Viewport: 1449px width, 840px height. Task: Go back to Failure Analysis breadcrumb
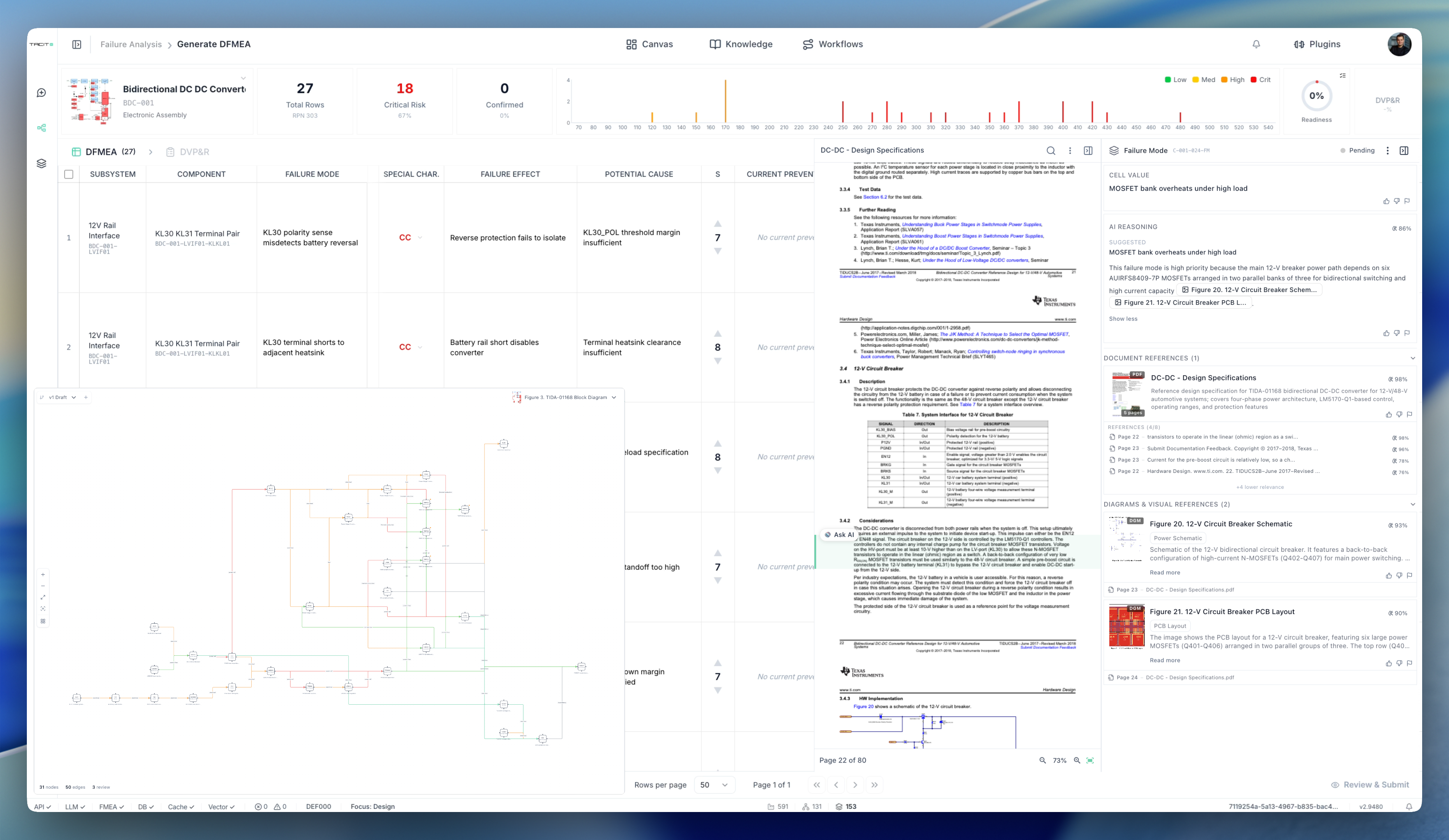click(131, 44)
